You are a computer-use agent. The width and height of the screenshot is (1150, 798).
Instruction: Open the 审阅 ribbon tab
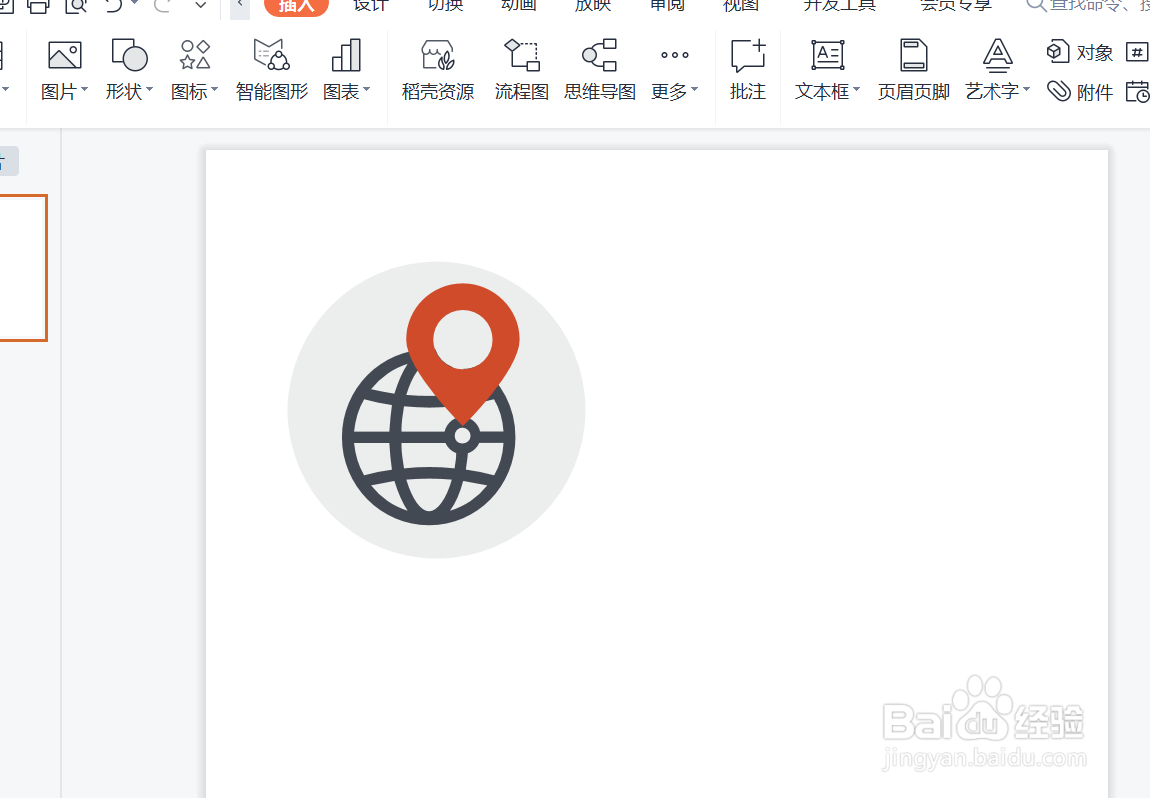pos(666,6)
